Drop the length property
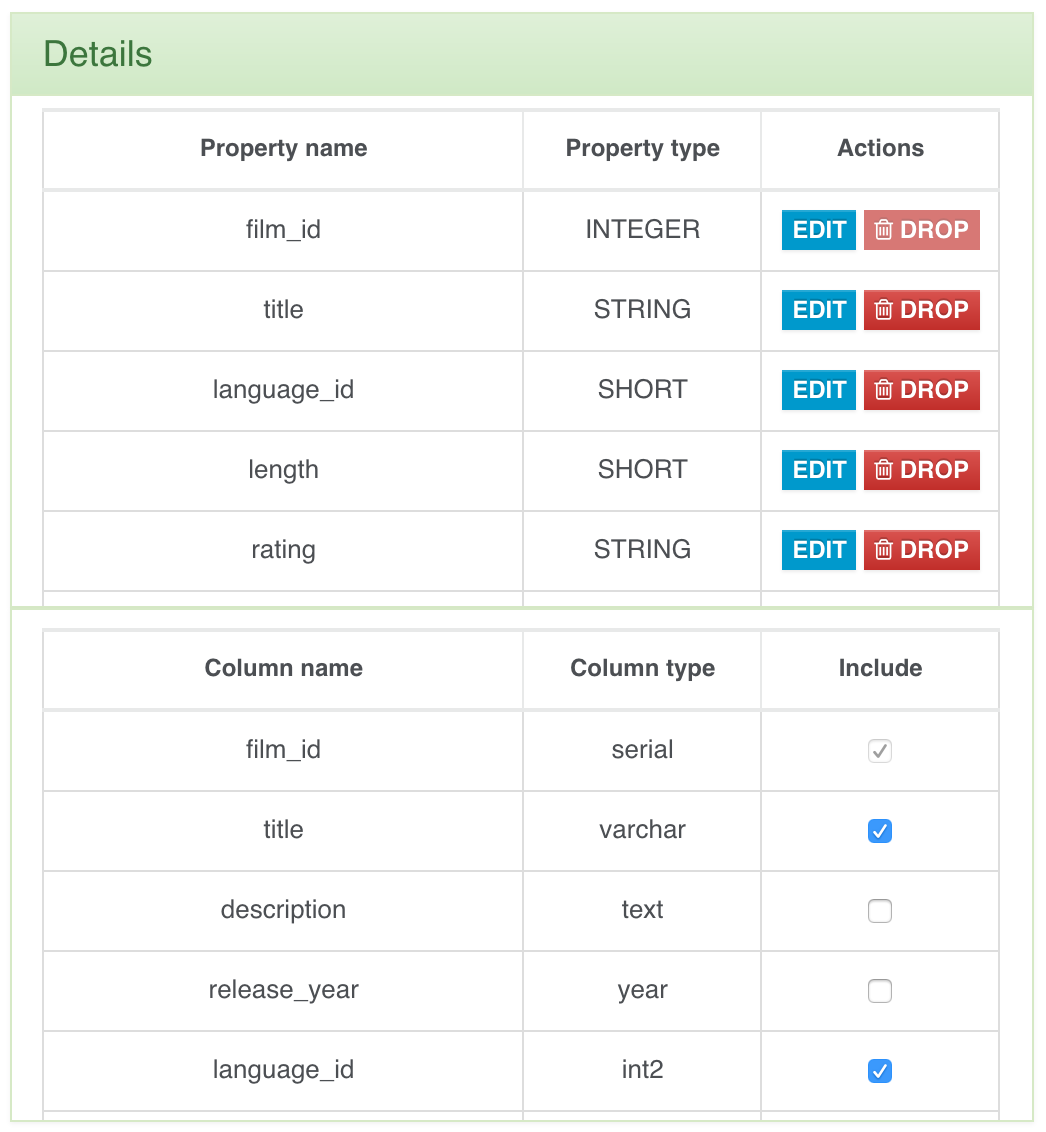Screen dimensions: 1046x1132 pyautogui.click(x=921, y=470)
